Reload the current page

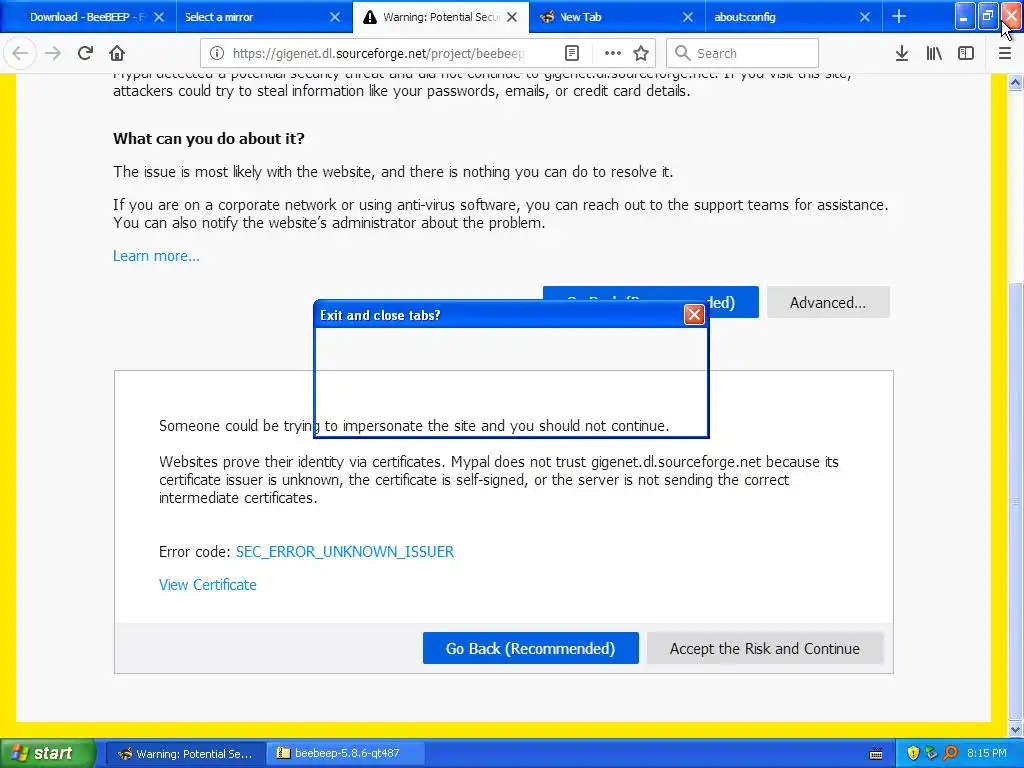[85, 54]
